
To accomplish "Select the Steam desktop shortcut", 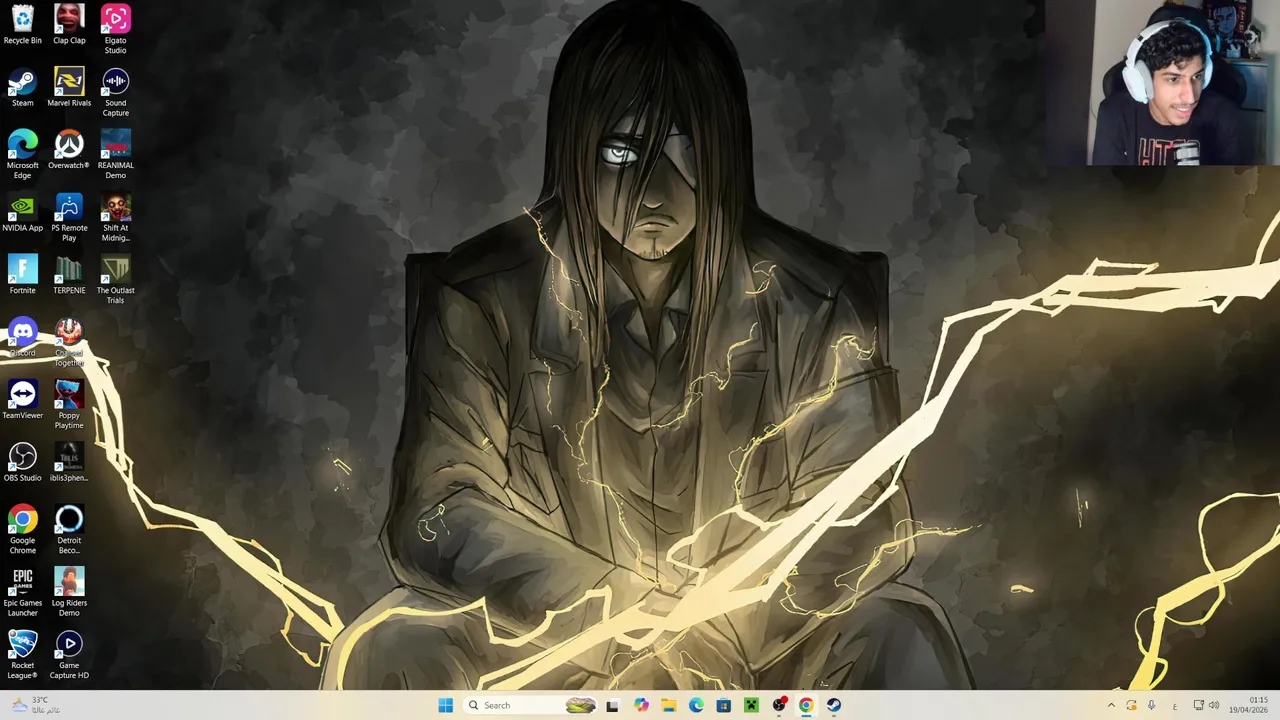I will 22,88.
